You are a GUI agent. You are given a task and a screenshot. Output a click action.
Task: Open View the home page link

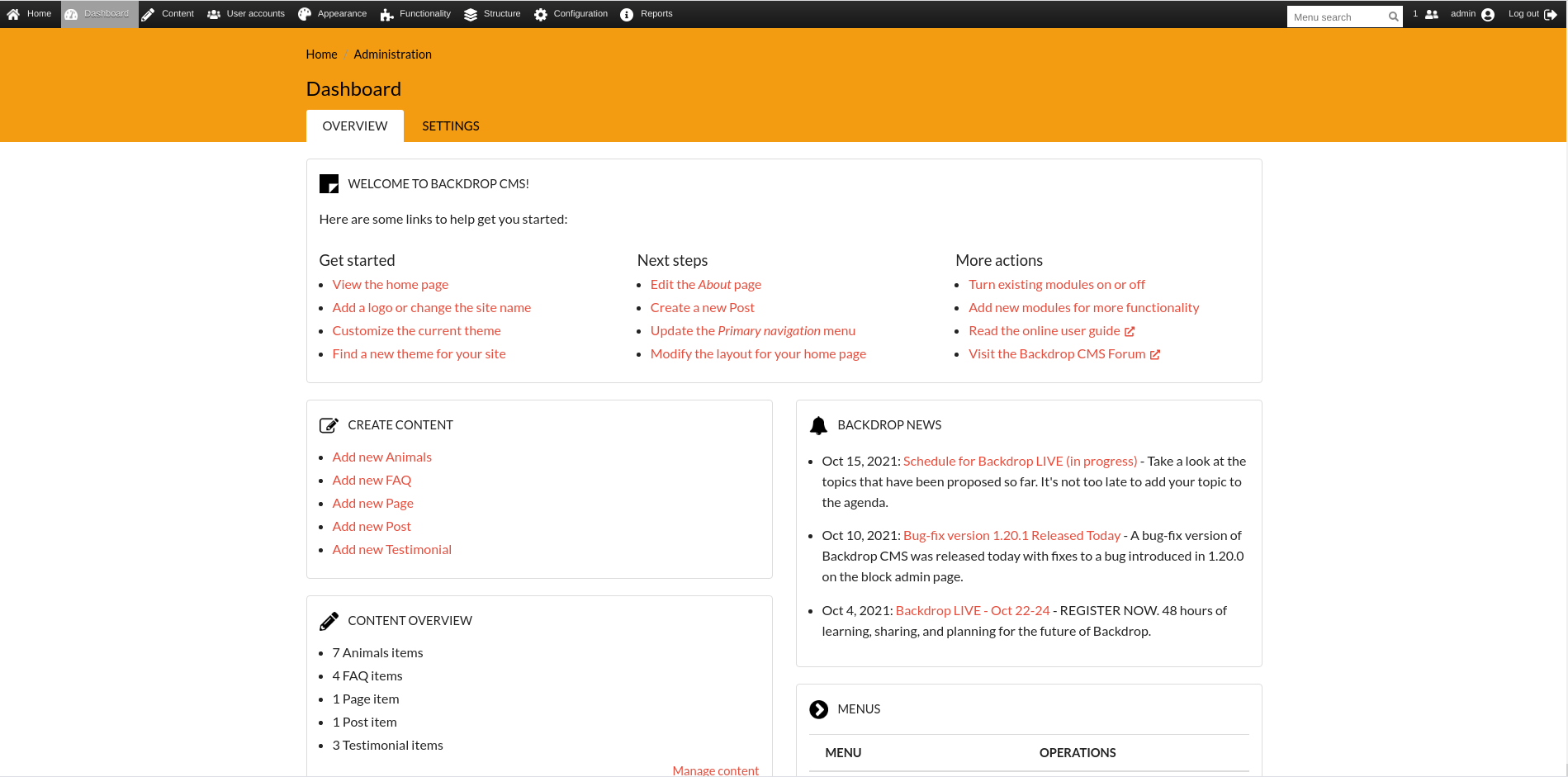click(x=391, y=284)
